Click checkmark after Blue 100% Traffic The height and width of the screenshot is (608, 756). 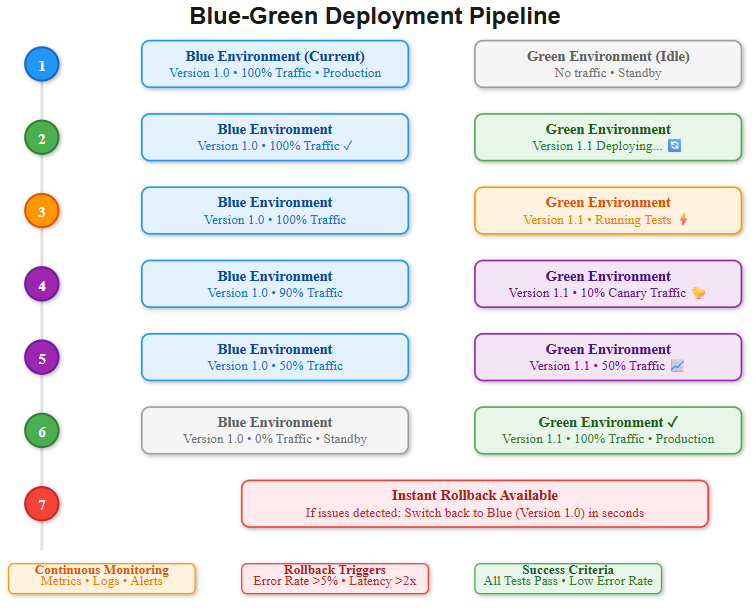(x=348, y=146)
